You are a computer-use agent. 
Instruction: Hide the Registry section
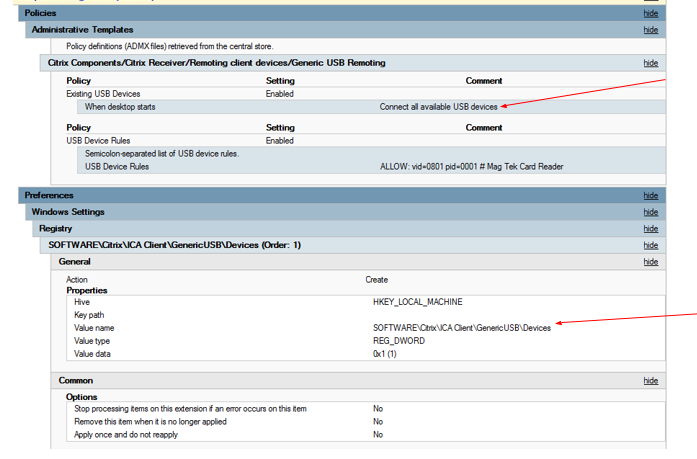(x=651, y=228)
